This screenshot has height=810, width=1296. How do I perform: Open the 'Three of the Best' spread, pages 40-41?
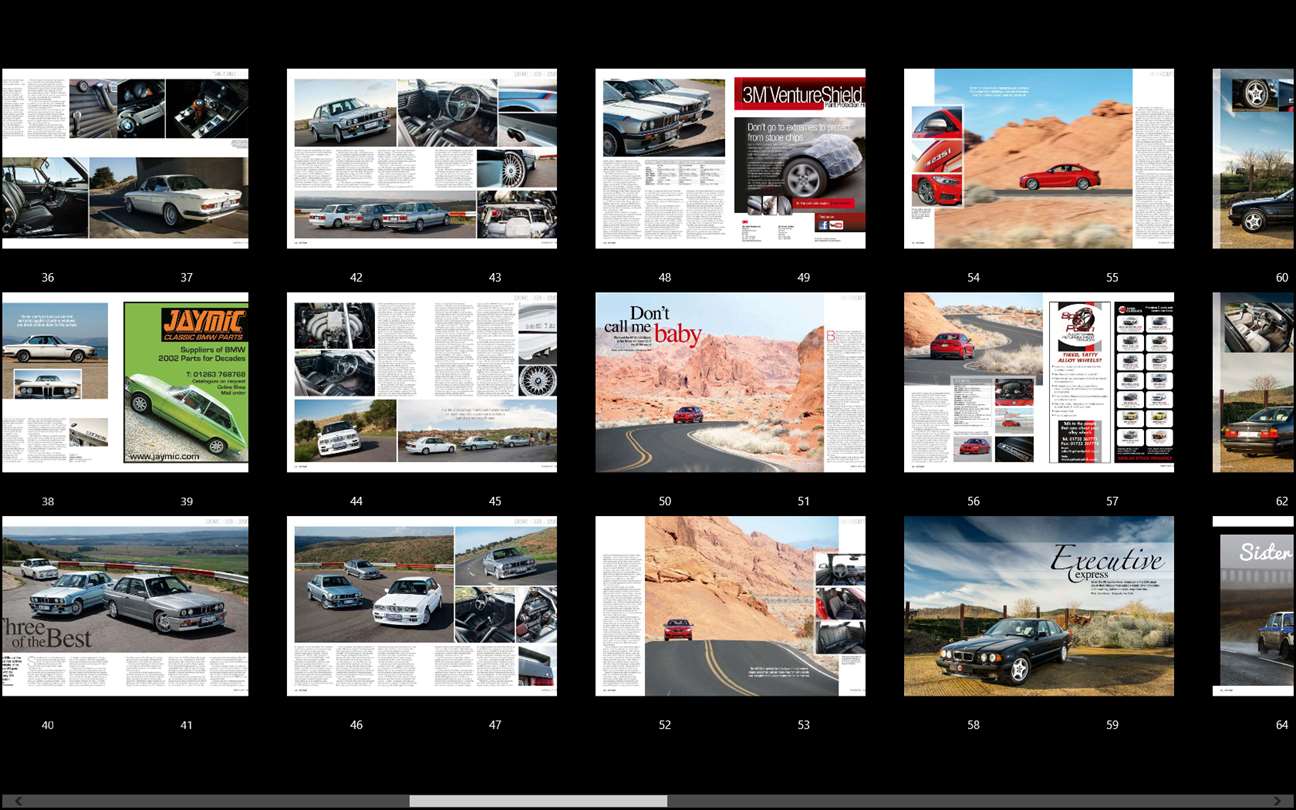tap(125, 606)
